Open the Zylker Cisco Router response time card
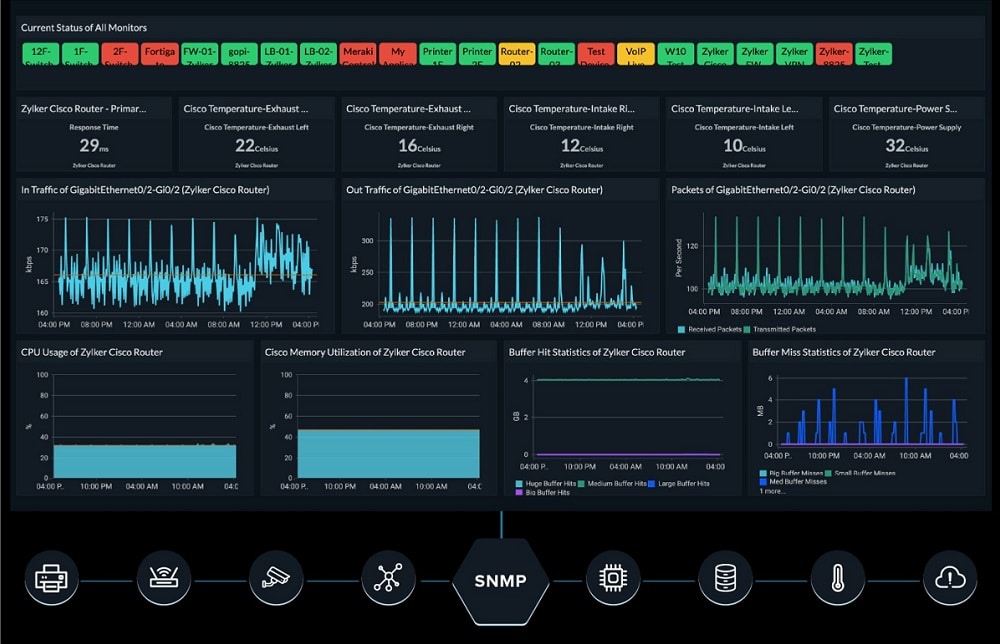1000x644 pixels. (94, 135)
